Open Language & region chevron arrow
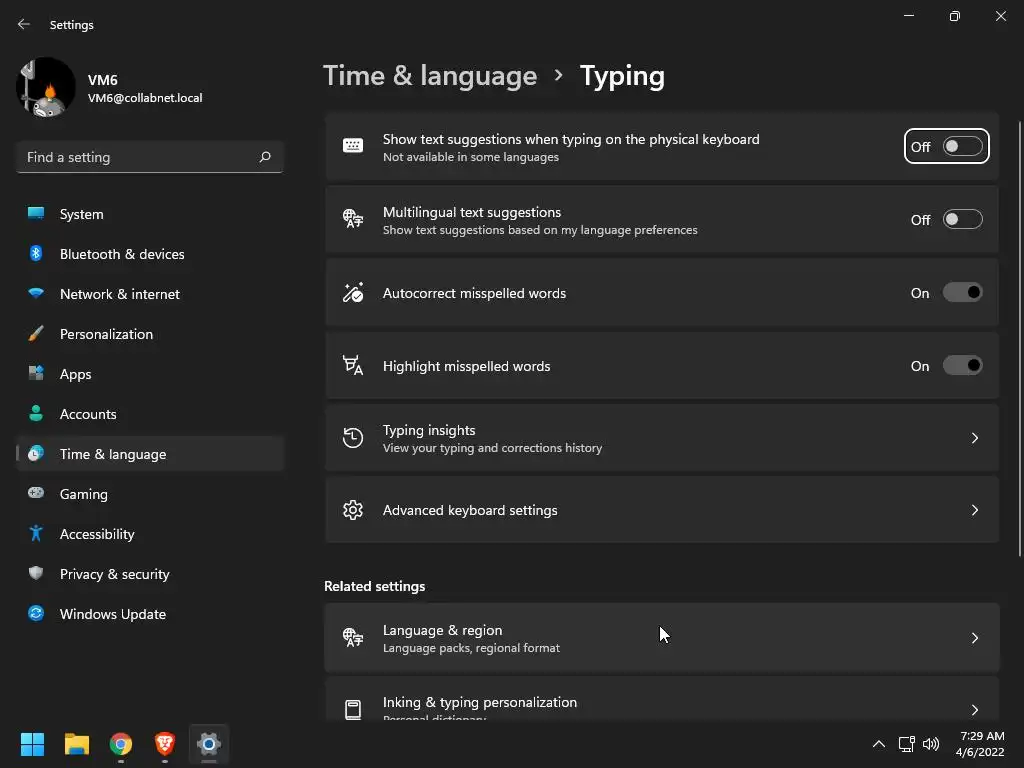The width and height of the screenshot is (1024, 768). [975, 638]
